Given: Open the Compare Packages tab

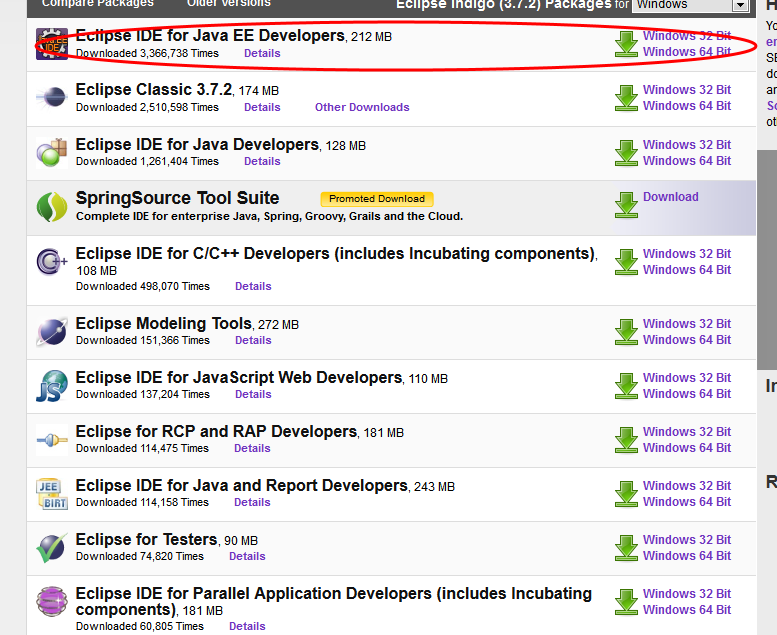Looking at the screenshot, I should 98,3.
